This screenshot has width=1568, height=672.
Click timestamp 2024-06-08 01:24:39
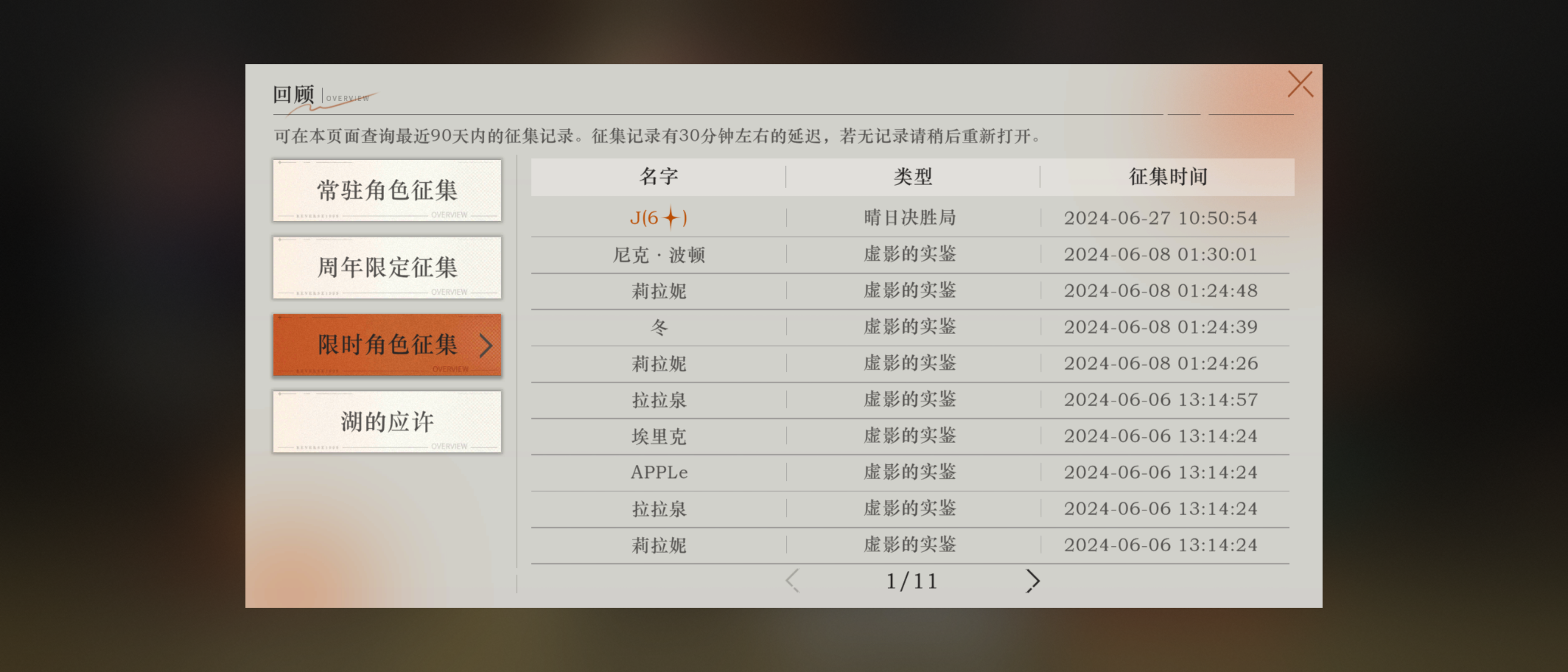[x=1160, y=327]
